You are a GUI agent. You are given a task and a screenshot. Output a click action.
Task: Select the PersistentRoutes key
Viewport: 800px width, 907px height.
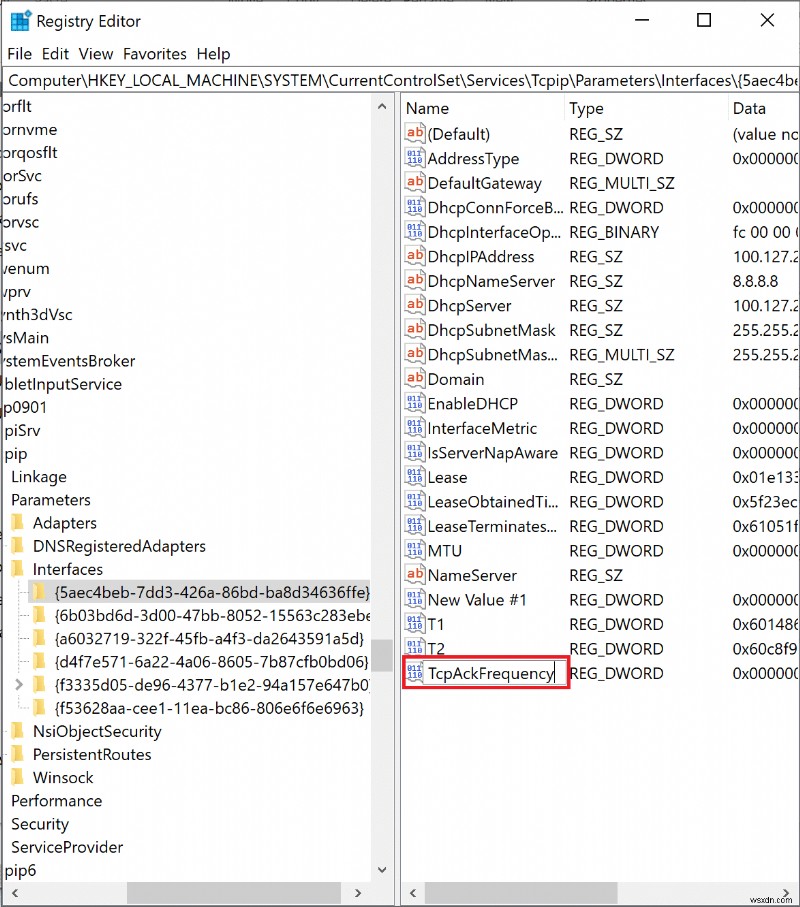(x=92, y=754)
